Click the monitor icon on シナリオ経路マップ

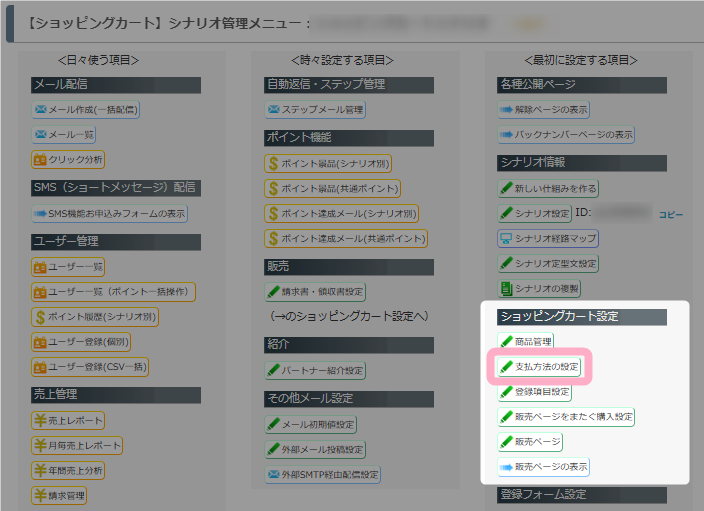point(506,238)
